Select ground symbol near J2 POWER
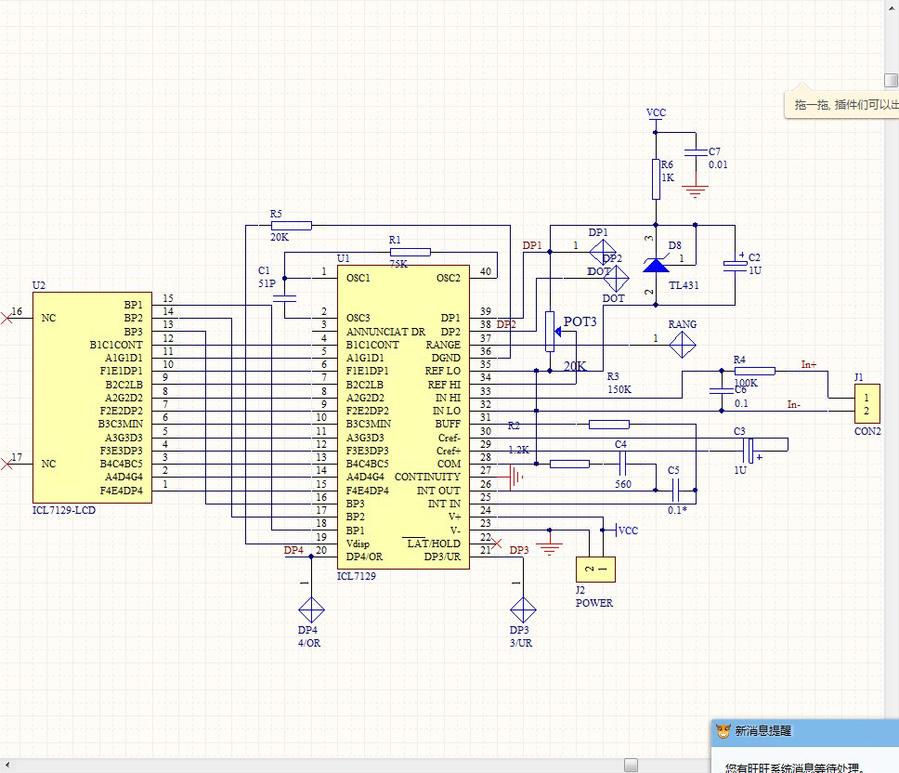Image resolution: width=899 pixels, height=773 pixels. (x=550, y=549)
